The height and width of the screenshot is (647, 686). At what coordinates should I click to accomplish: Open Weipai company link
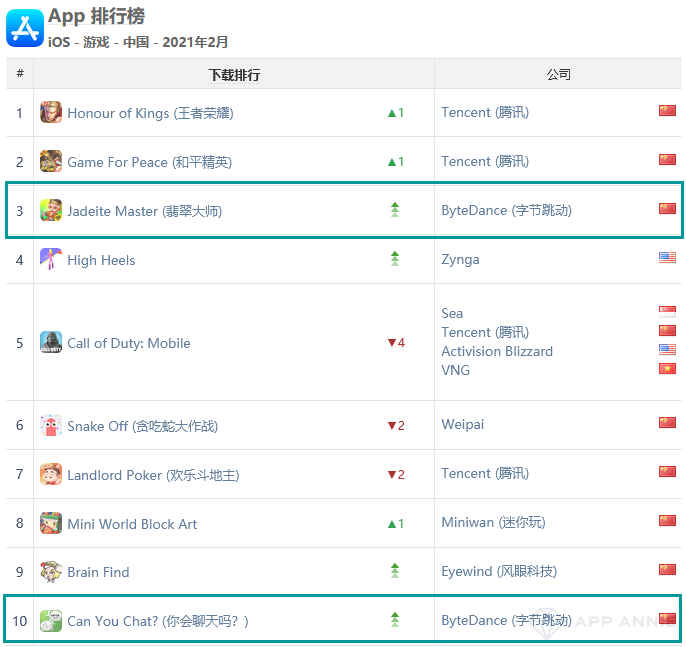[x=463, y=425]
